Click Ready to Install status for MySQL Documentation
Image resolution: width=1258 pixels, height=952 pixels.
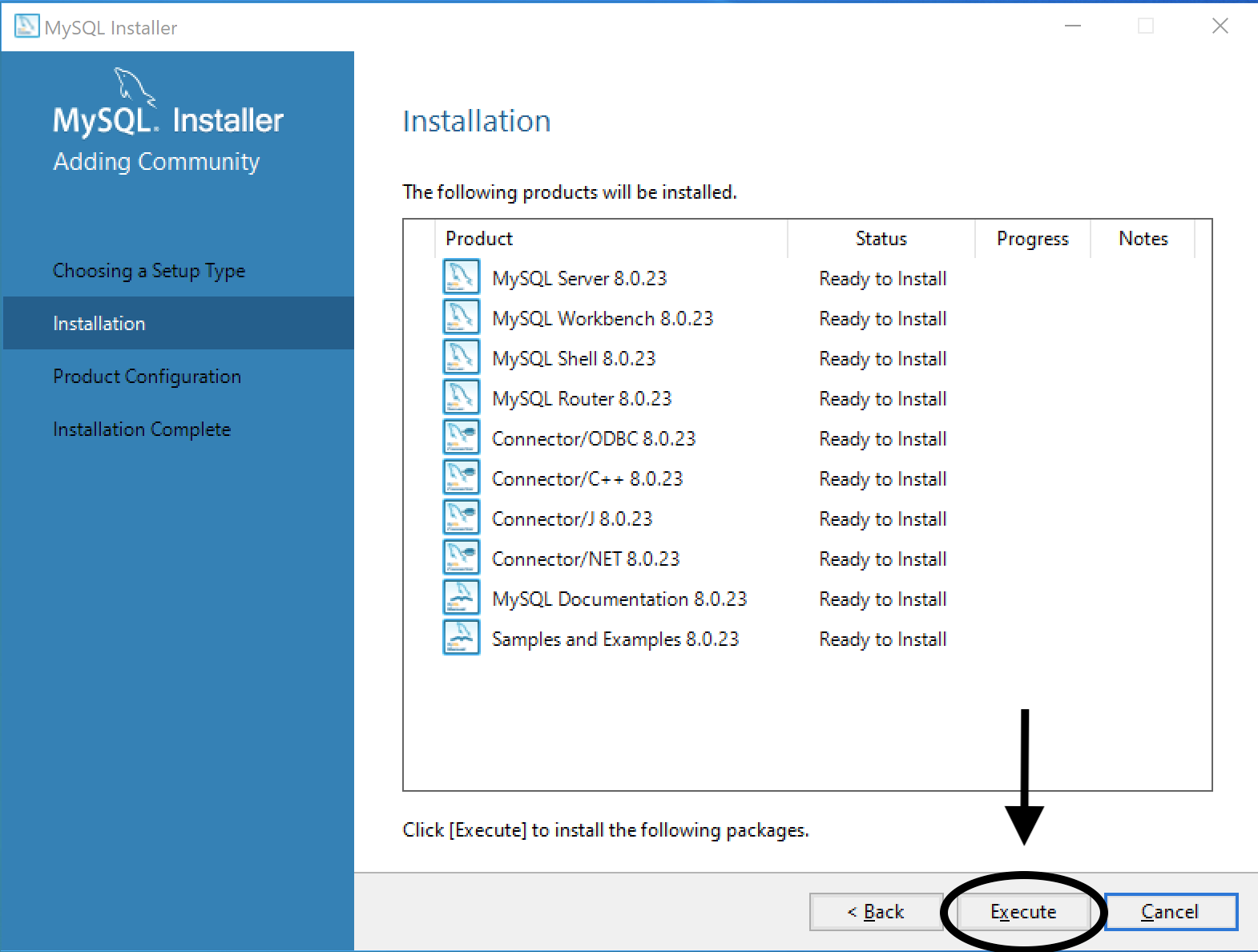click(x=883, y=599)
